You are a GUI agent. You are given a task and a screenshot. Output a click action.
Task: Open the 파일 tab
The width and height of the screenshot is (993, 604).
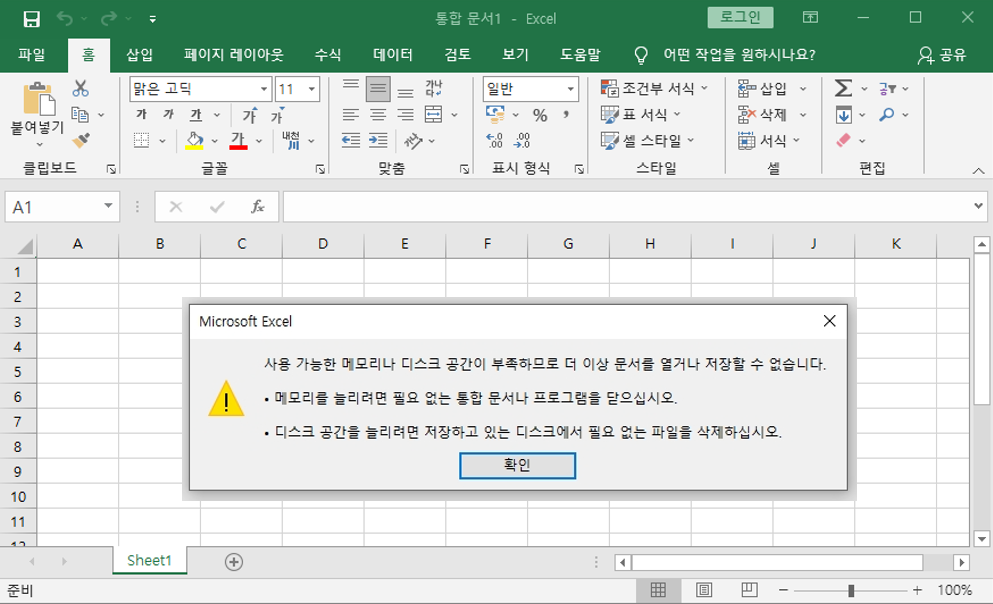[32, 54]
